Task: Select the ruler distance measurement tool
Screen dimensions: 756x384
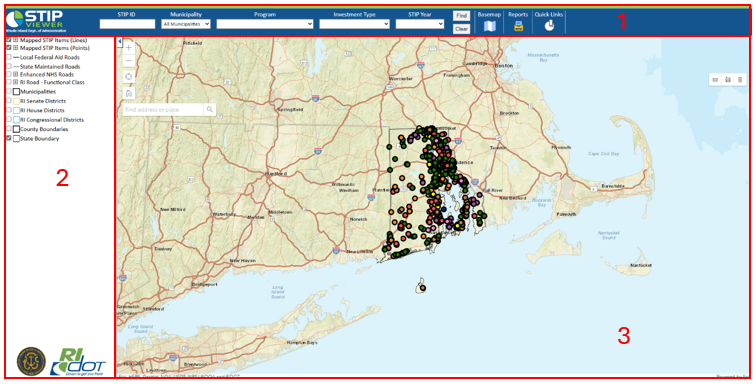Action: click(716, 80)
